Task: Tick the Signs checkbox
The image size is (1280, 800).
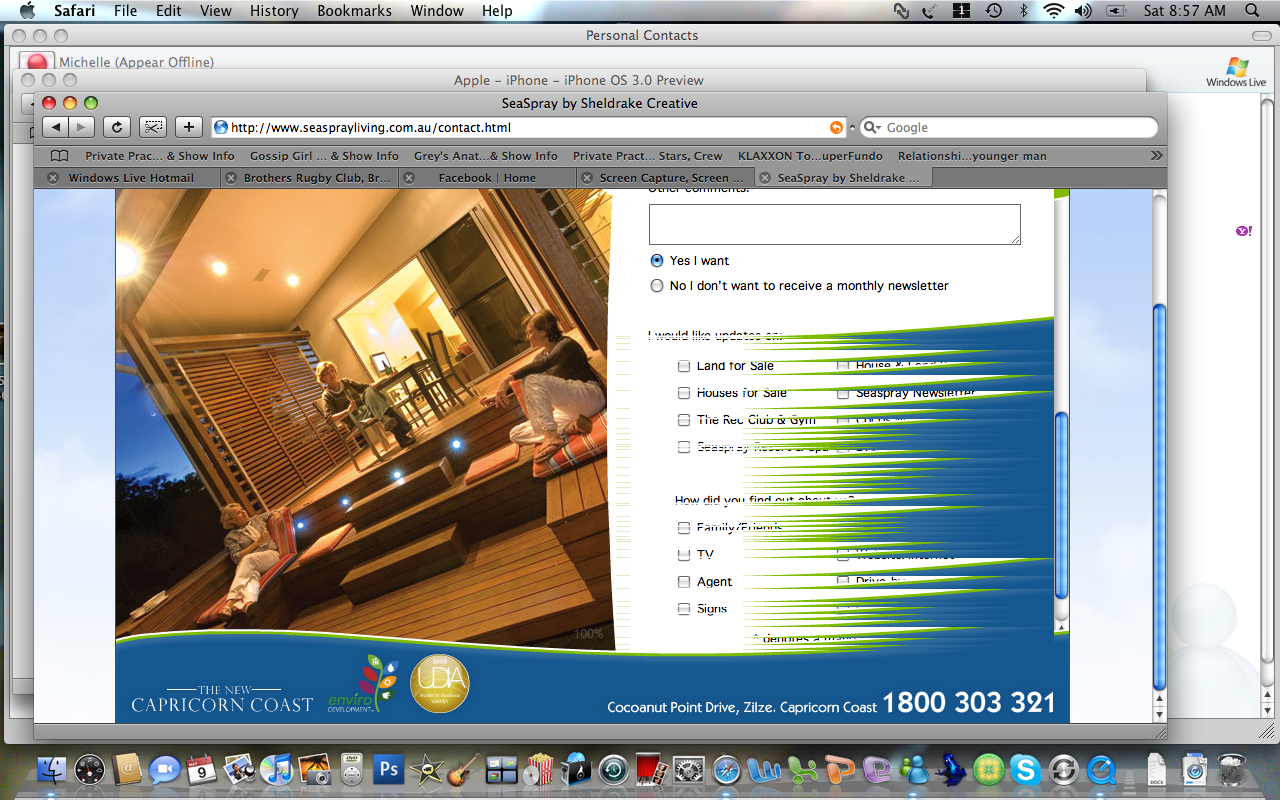Action: tap(684, 608)
